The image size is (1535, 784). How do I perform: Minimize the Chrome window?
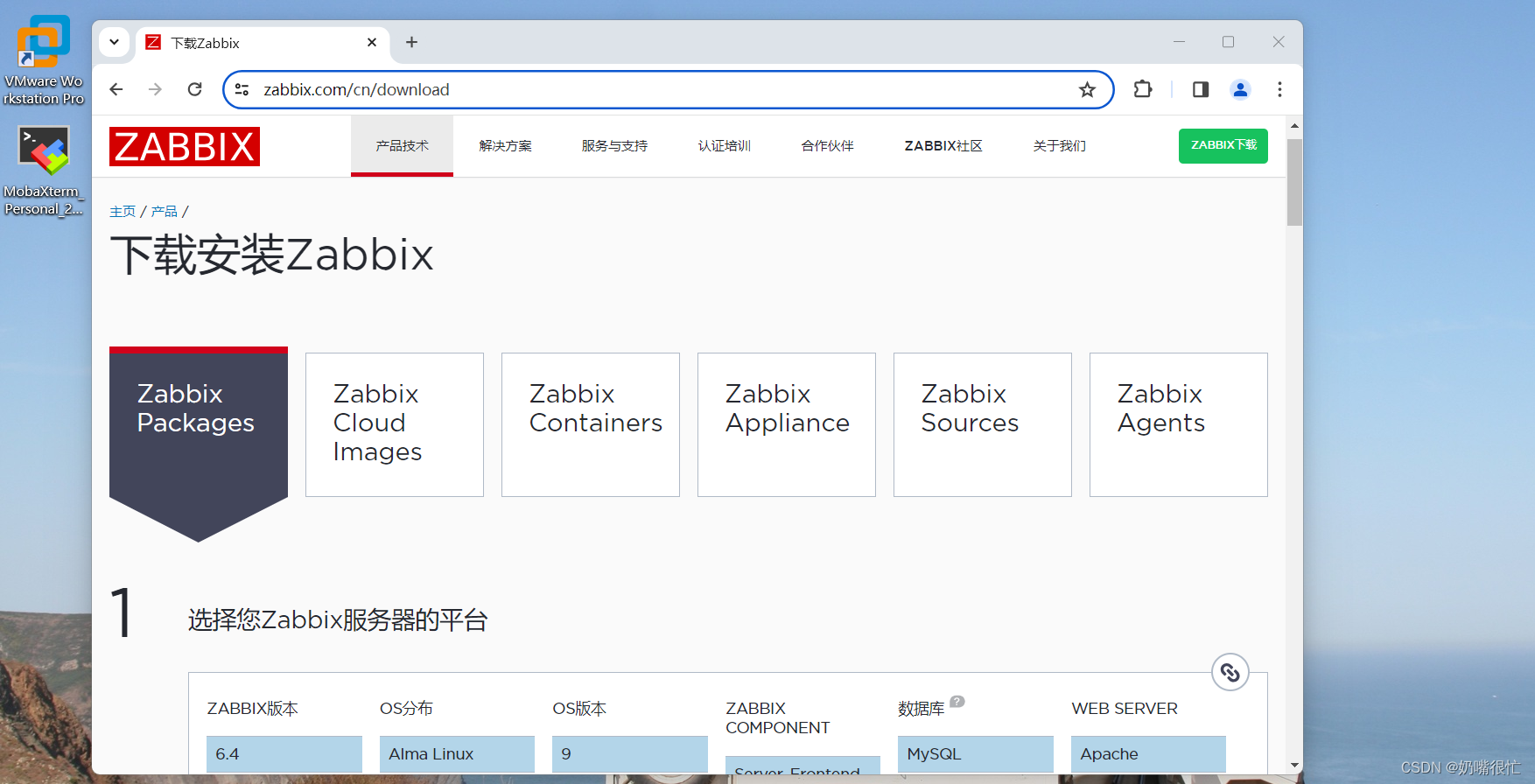(x=1179, y=42)
